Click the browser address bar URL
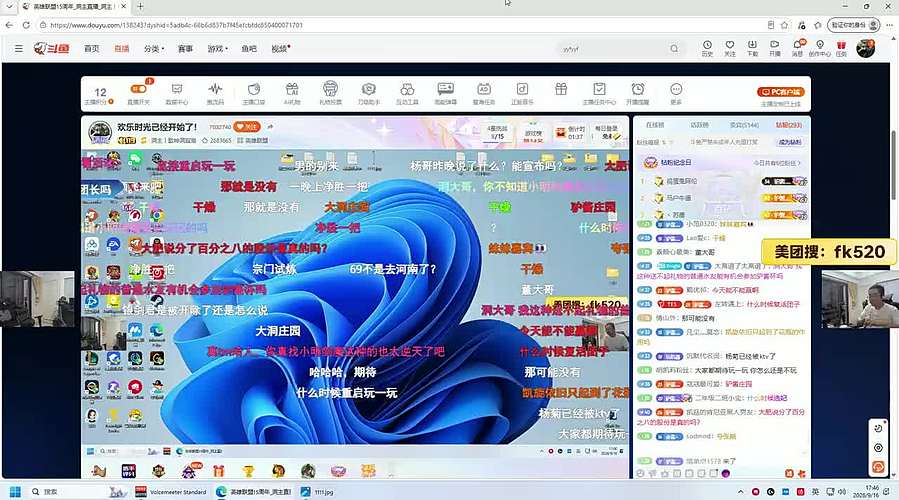 [176, 25]
